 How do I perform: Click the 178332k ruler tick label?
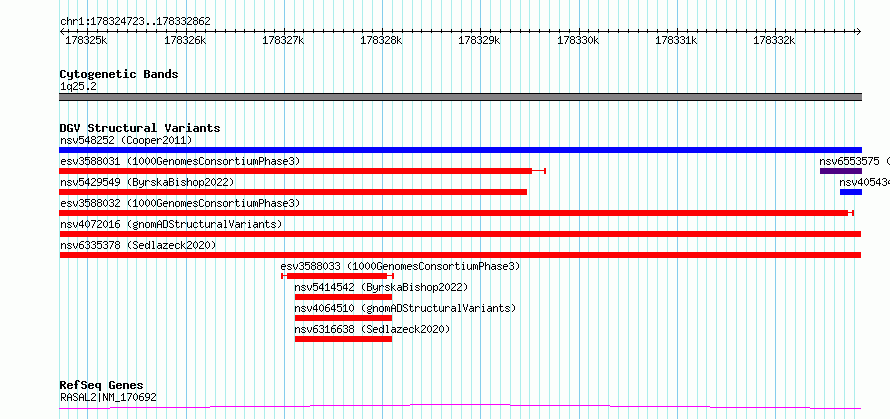(x=774, y=40)
